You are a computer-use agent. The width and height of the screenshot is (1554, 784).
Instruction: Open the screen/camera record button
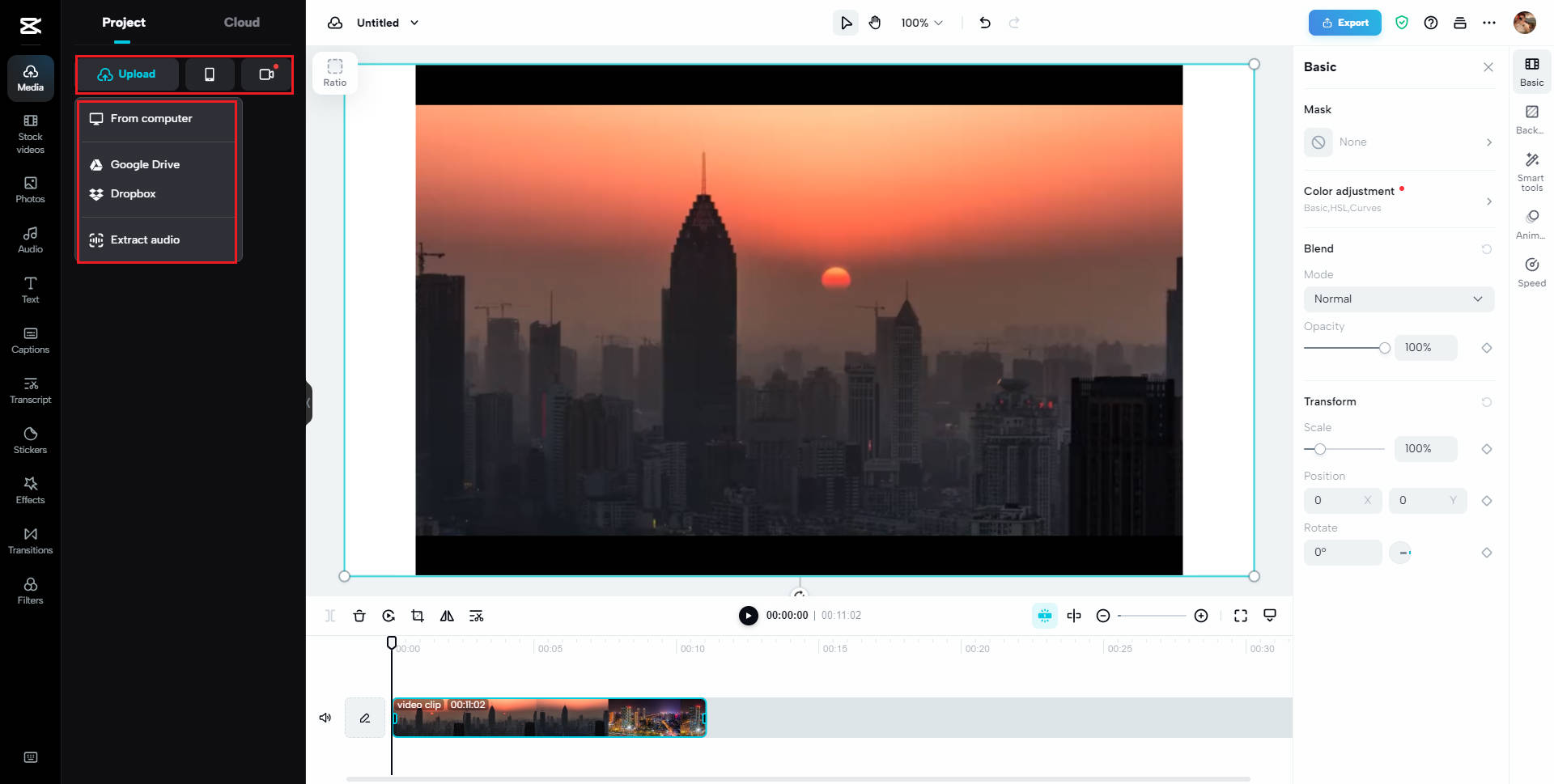(266, 74)
